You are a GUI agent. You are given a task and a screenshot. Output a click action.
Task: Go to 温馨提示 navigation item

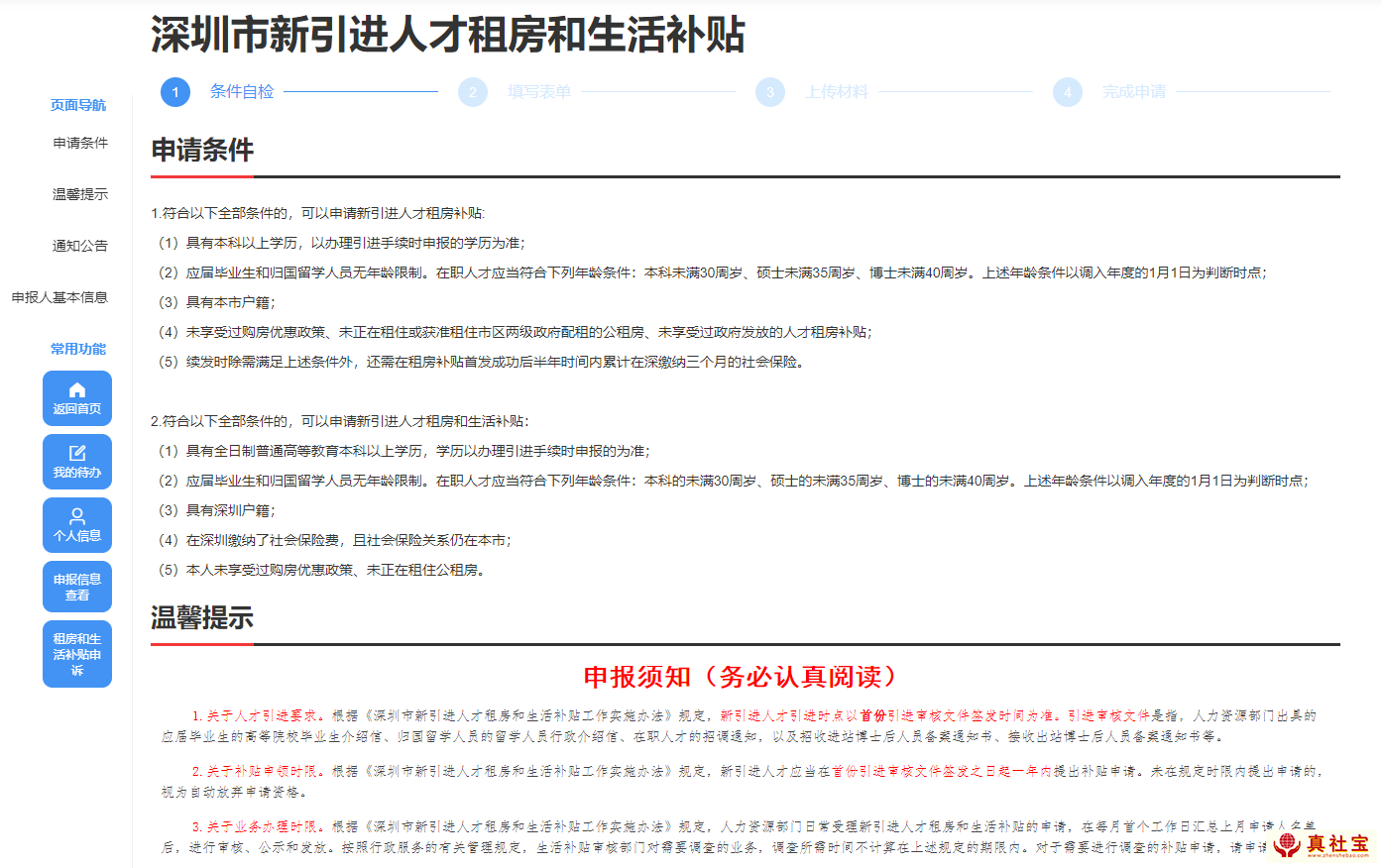click(x=80, y=194)
